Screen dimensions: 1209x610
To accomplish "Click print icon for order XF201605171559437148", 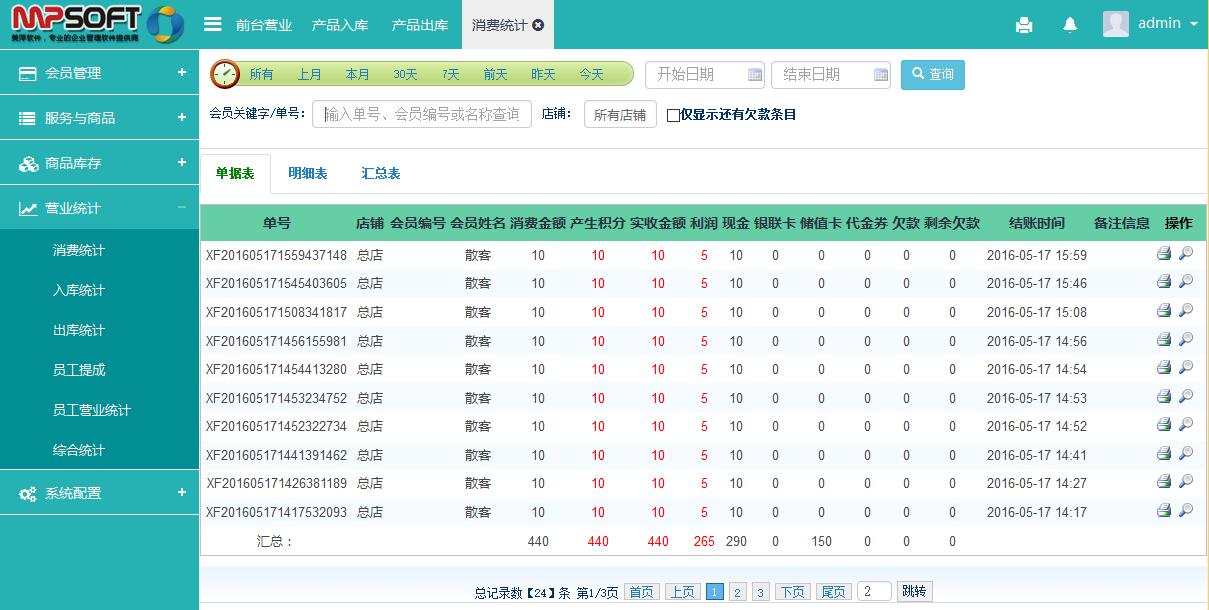I will coord(1164,254).
